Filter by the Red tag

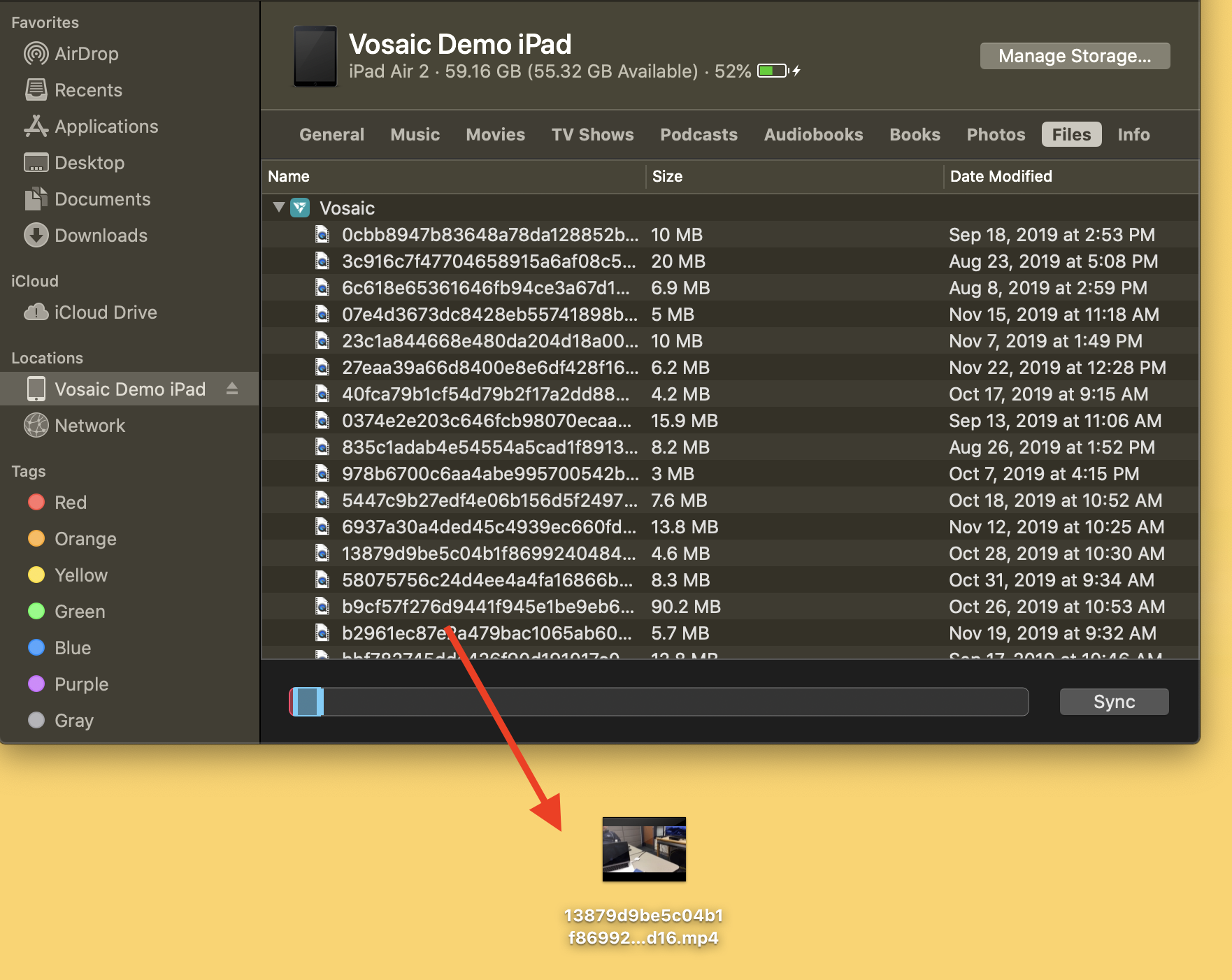[x=57, y=503]
